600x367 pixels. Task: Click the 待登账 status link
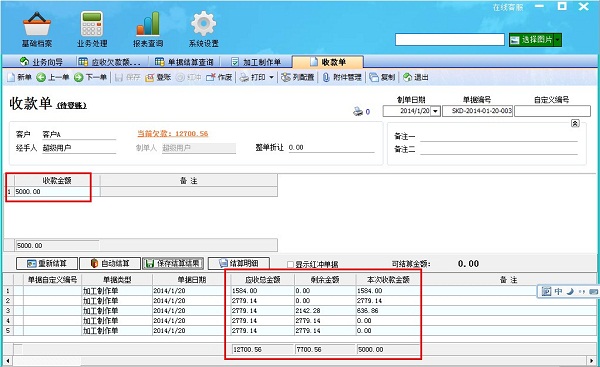click(72, 105)
